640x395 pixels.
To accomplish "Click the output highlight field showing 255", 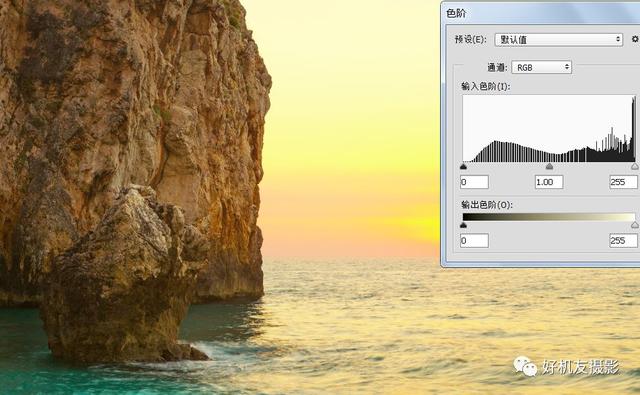I will pos(623,241).
